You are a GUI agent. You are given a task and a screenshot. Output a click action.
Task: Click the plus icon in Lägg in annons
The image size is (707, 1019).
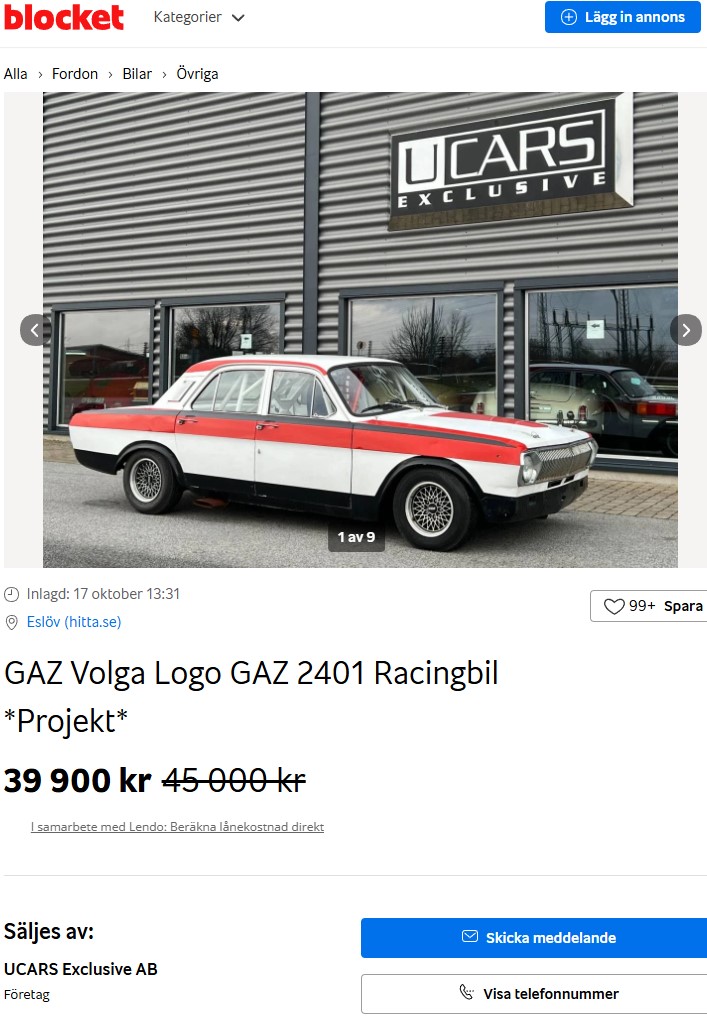click(569, 17)
